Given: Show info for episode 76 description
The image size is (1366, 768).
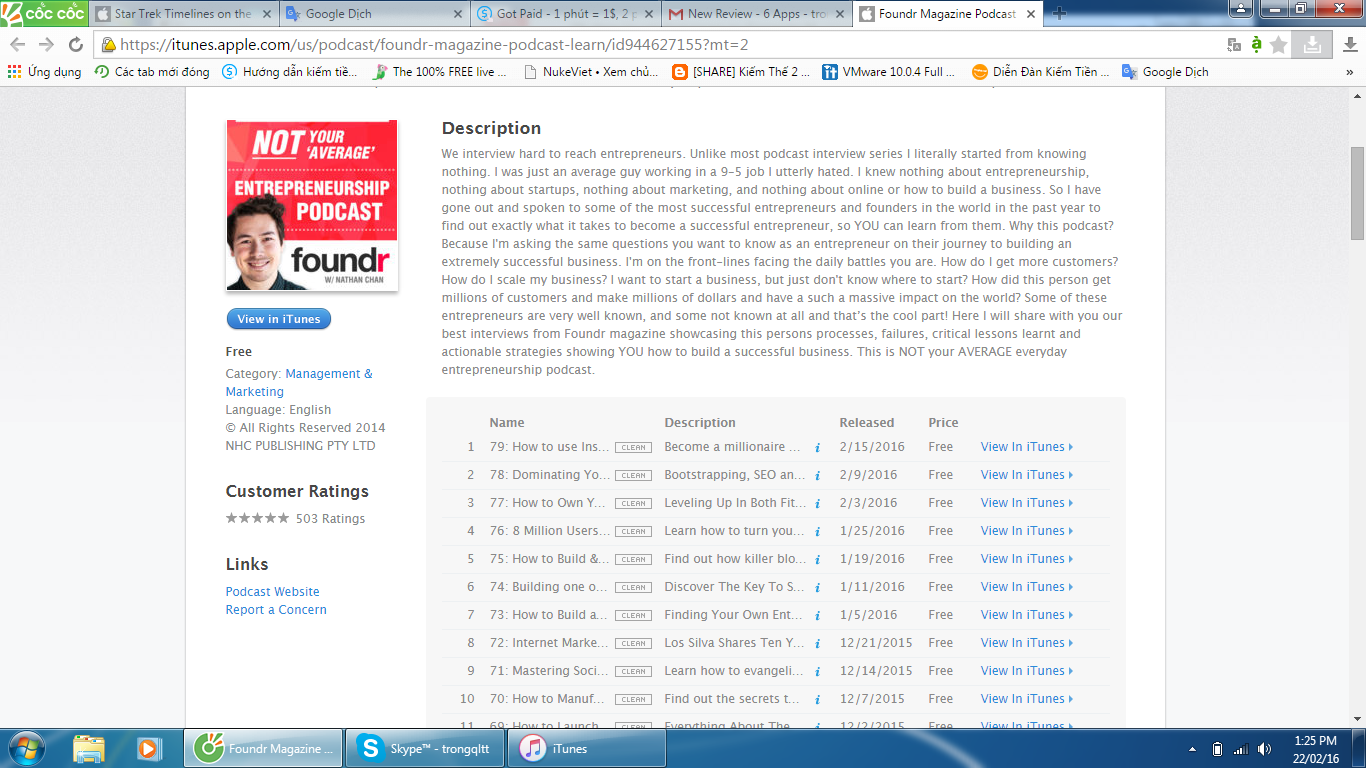Looking at the screenshot, I should (x=817, y=532).
